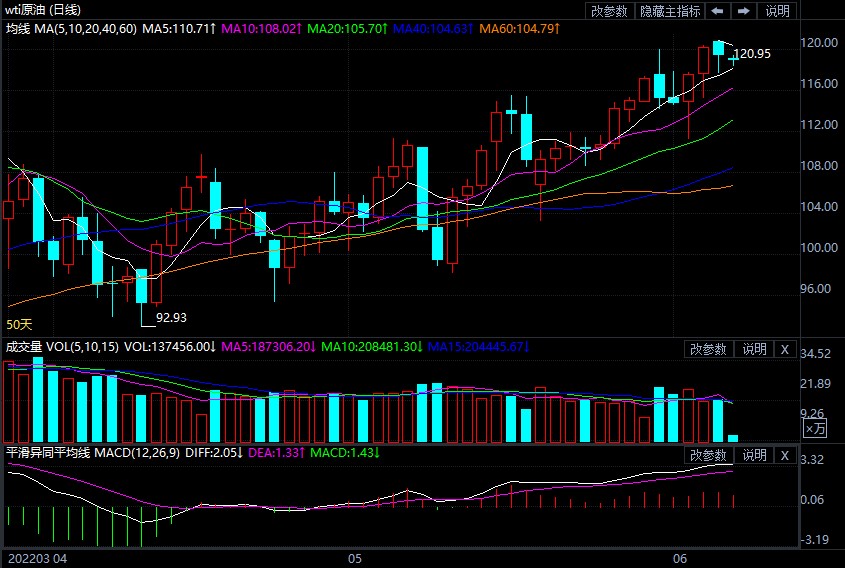Close the 成交量 volume indicator panel
The image size is (845, 568).
click(785, 349)
